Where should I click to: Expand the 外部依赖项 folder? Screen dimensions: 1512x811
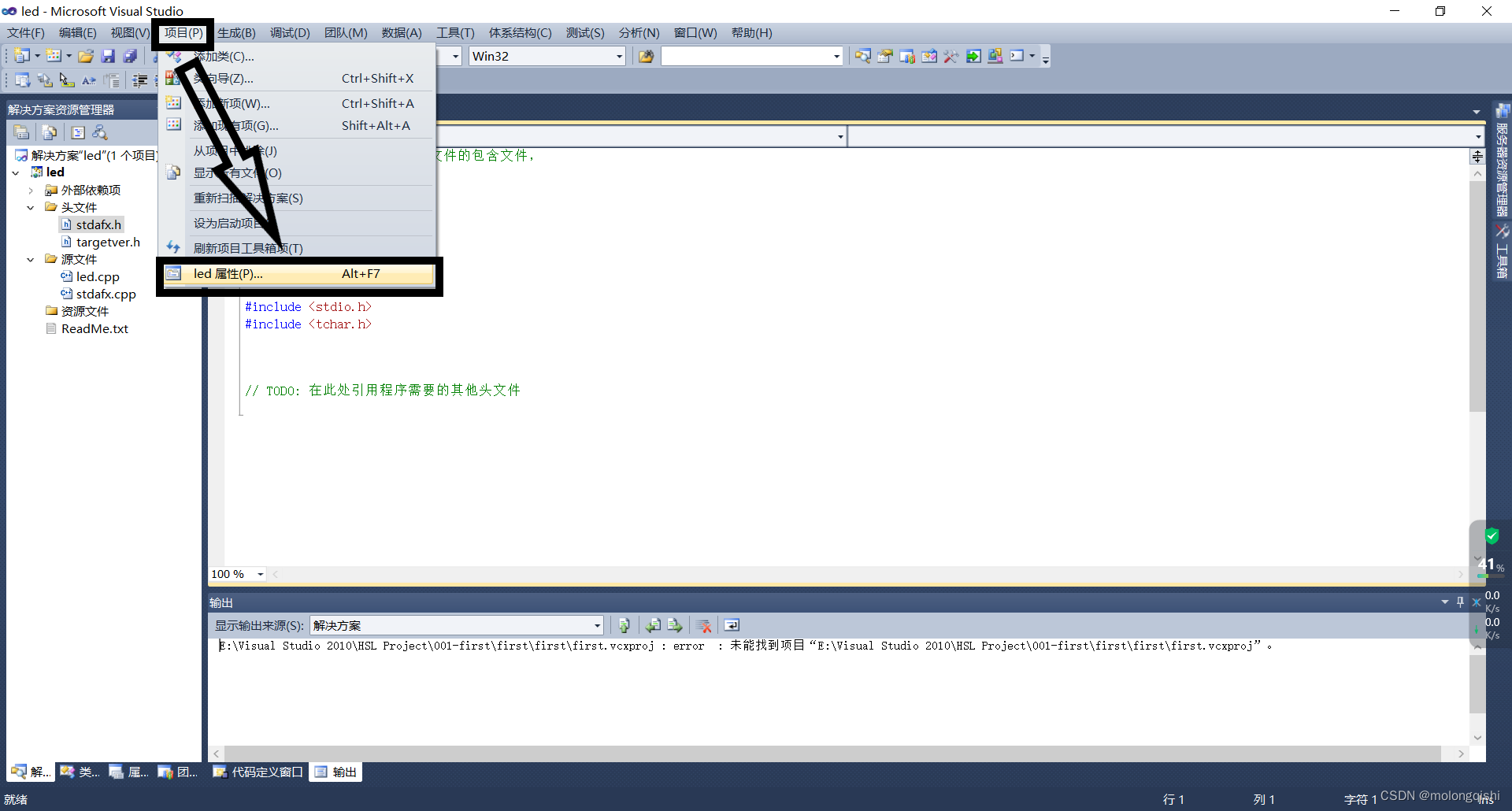[31, 190]
